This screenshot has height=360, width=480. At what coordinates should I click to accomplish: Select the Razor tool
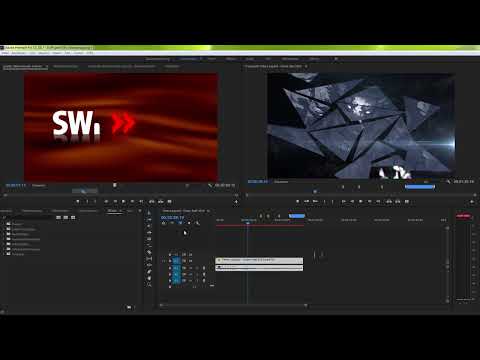point(149,252)
